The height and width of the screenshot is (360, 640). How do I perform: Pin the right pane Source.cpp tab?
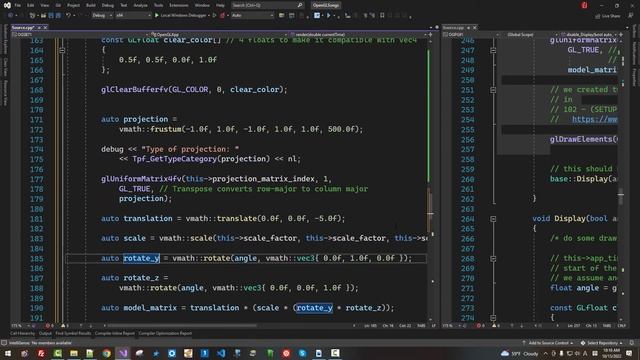469,27
